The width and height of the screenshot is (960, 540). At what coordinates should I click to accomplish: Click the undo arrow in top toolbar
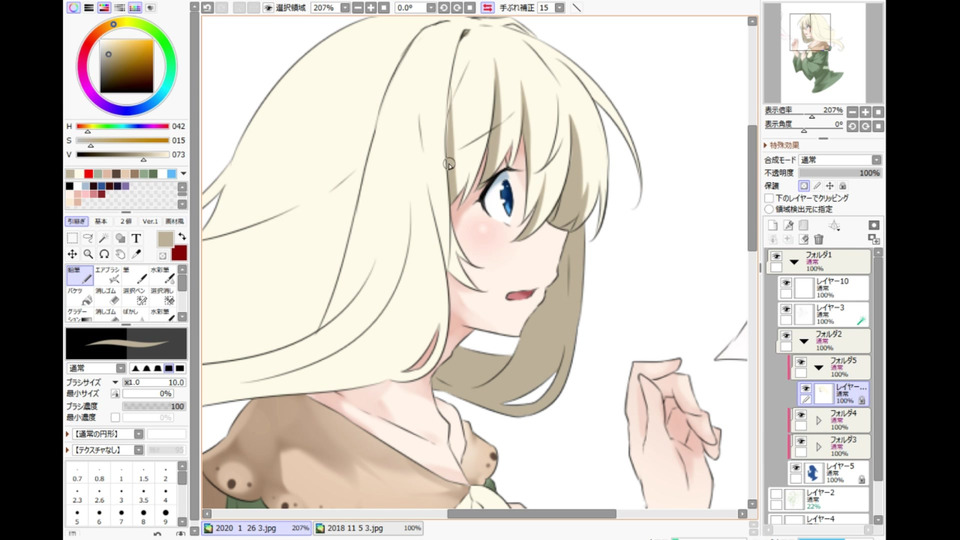[207, 8]
